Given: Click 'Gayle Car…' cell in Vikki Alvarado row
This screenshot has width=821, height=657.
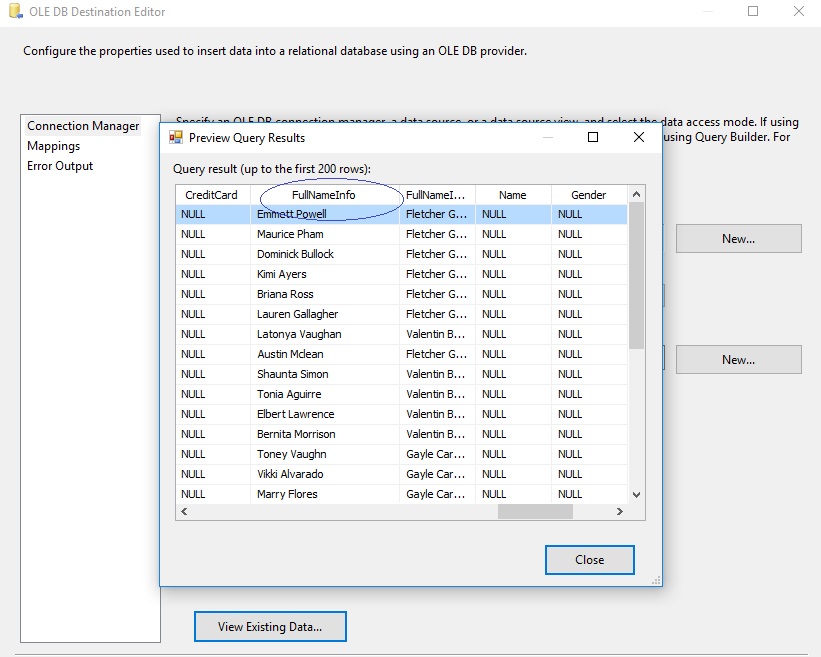Looking at the screenshot, I should pos(437,474).
